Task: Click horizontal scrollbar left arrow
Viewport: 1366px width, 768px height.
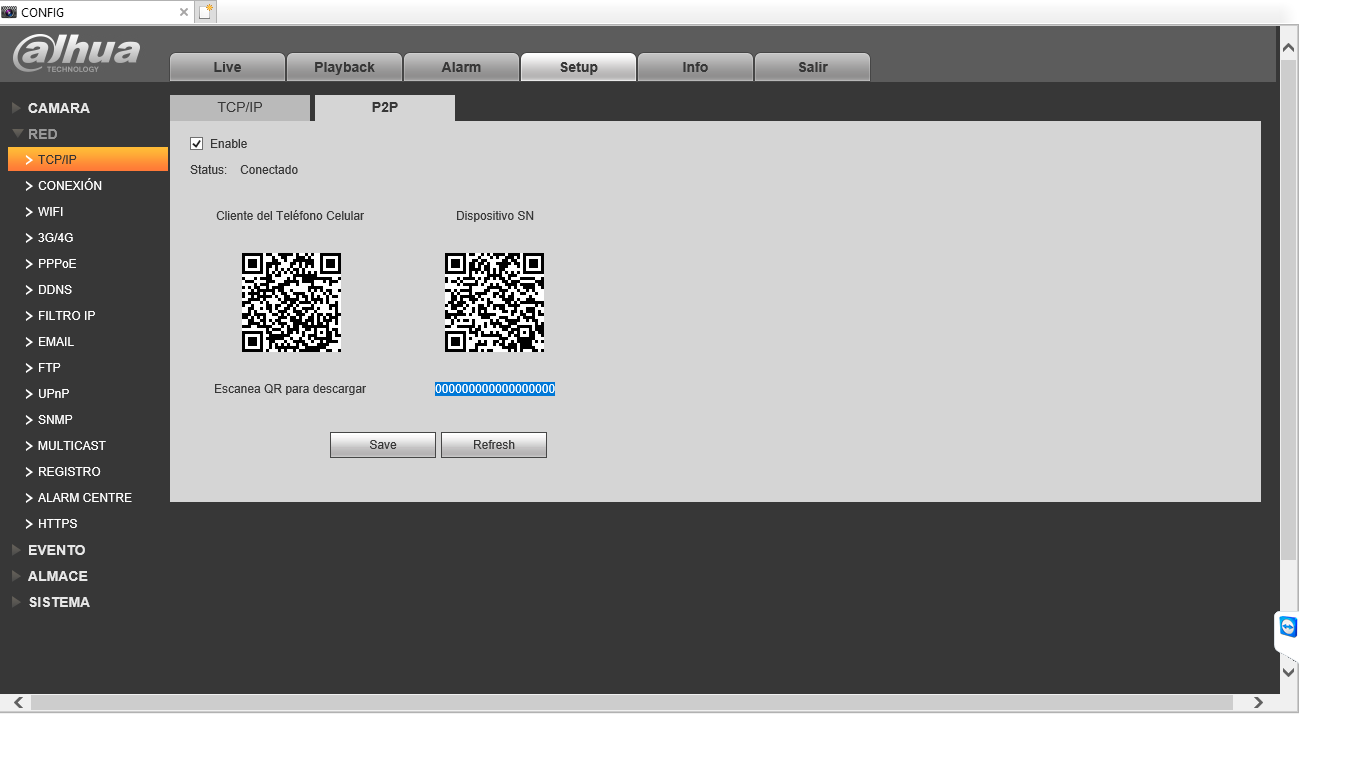Action: (17, 703)
